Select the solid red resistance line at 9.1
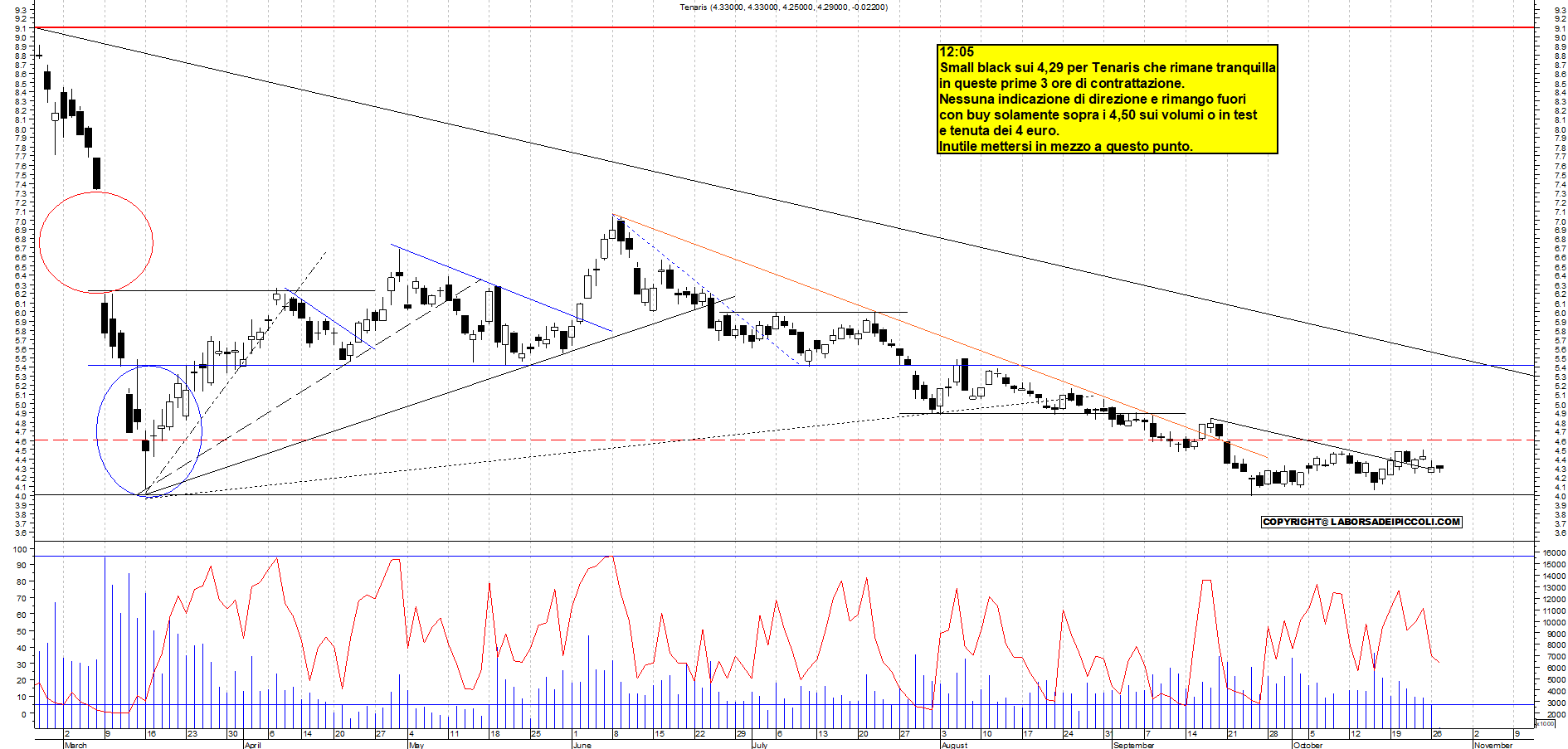The height and width of the screenshot is (749, 1568). [x=784, y=27]
